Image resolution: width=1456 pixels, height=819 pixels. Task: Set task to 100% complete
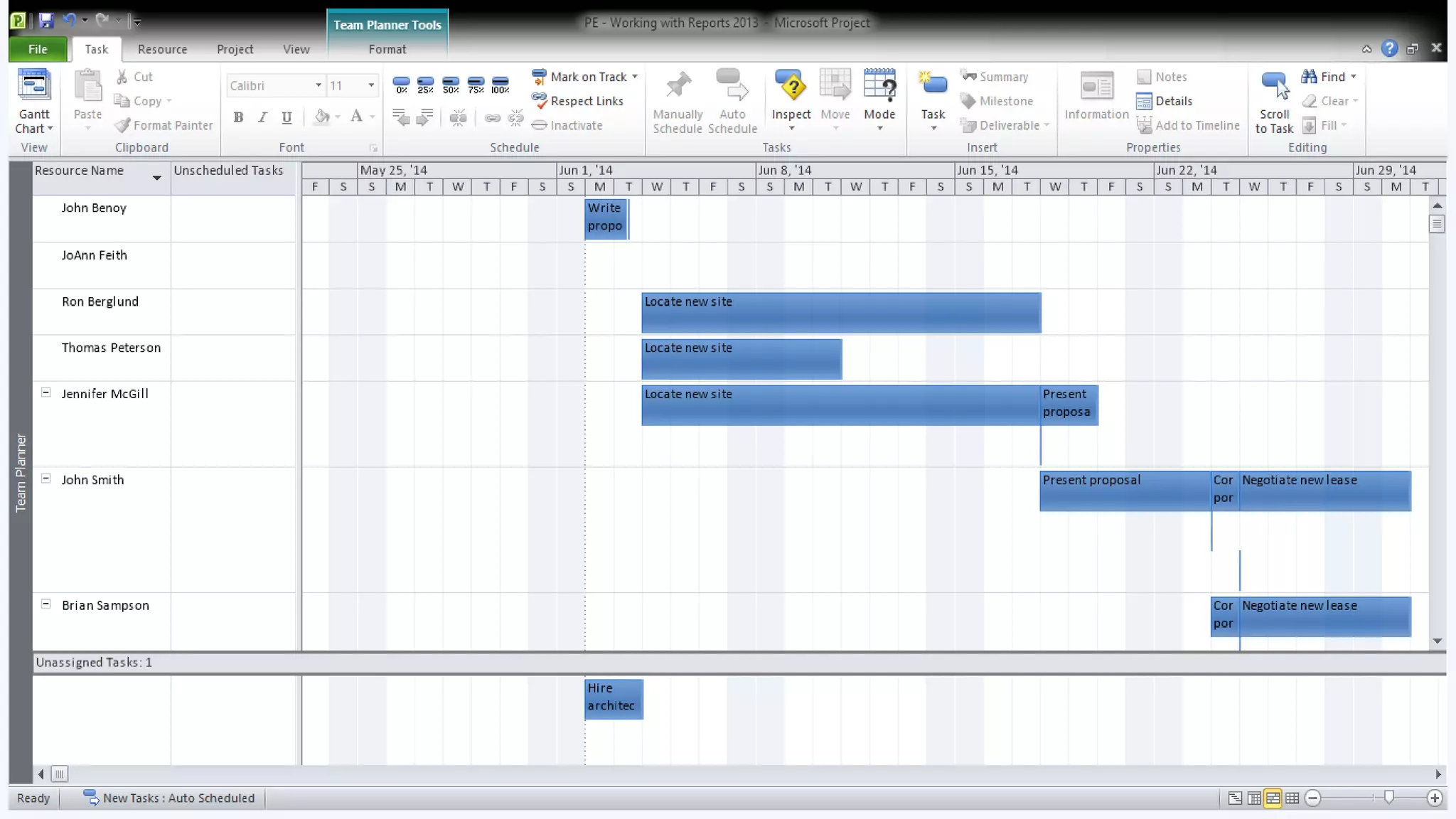500,85
